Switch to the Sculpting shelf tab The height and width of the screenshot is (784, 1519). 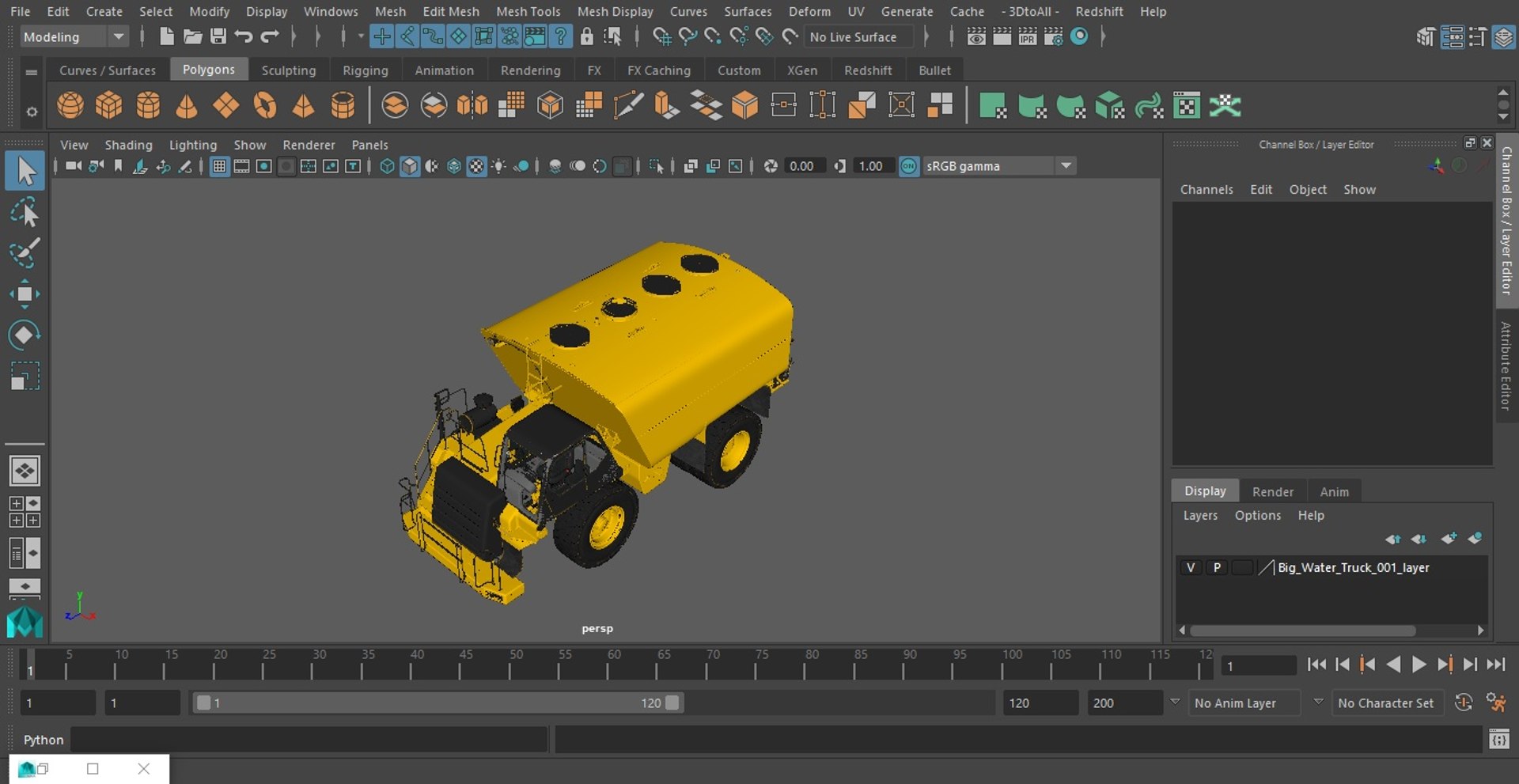(289, 70)
